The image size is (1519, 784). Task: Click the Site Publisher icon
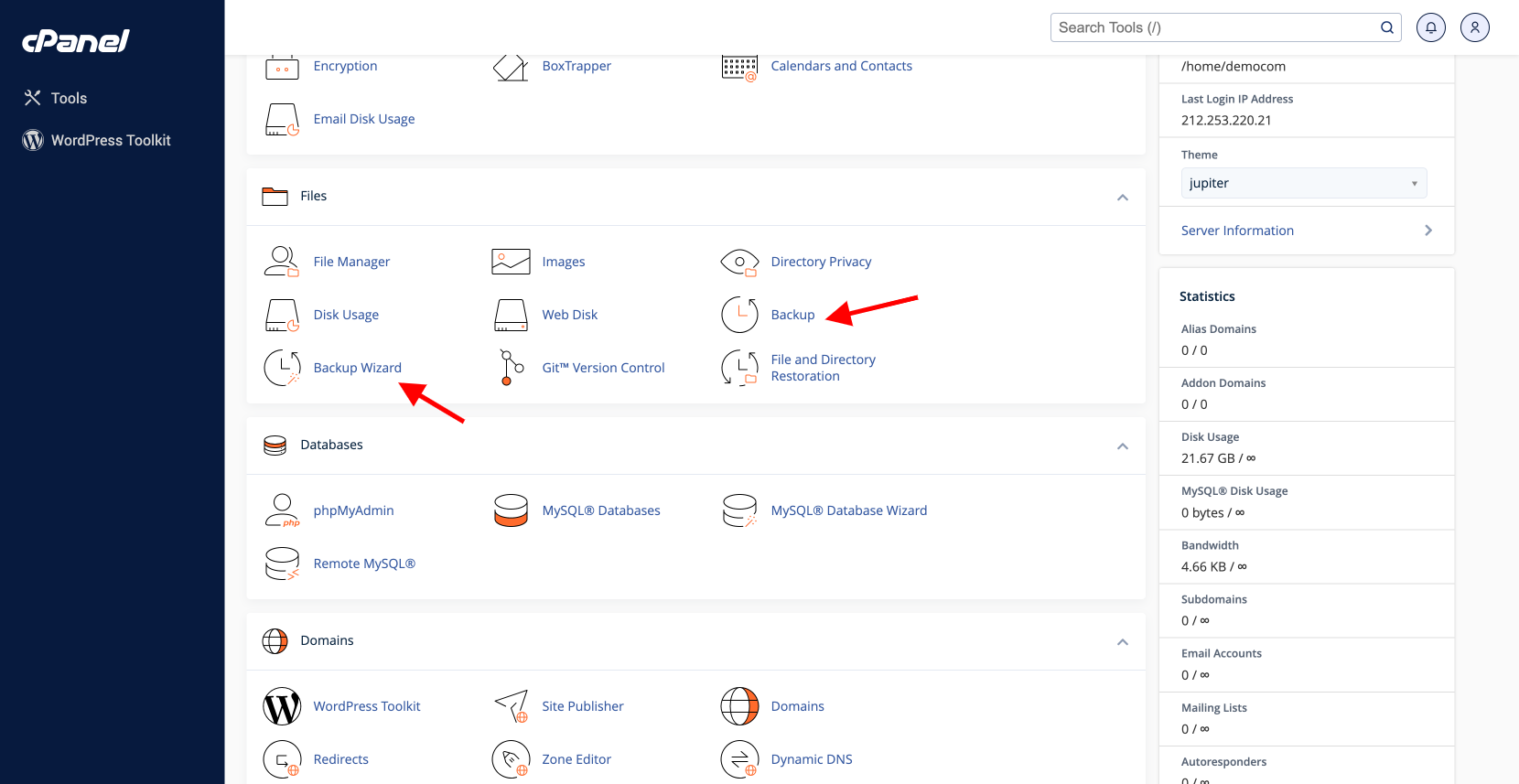[511, 706]
